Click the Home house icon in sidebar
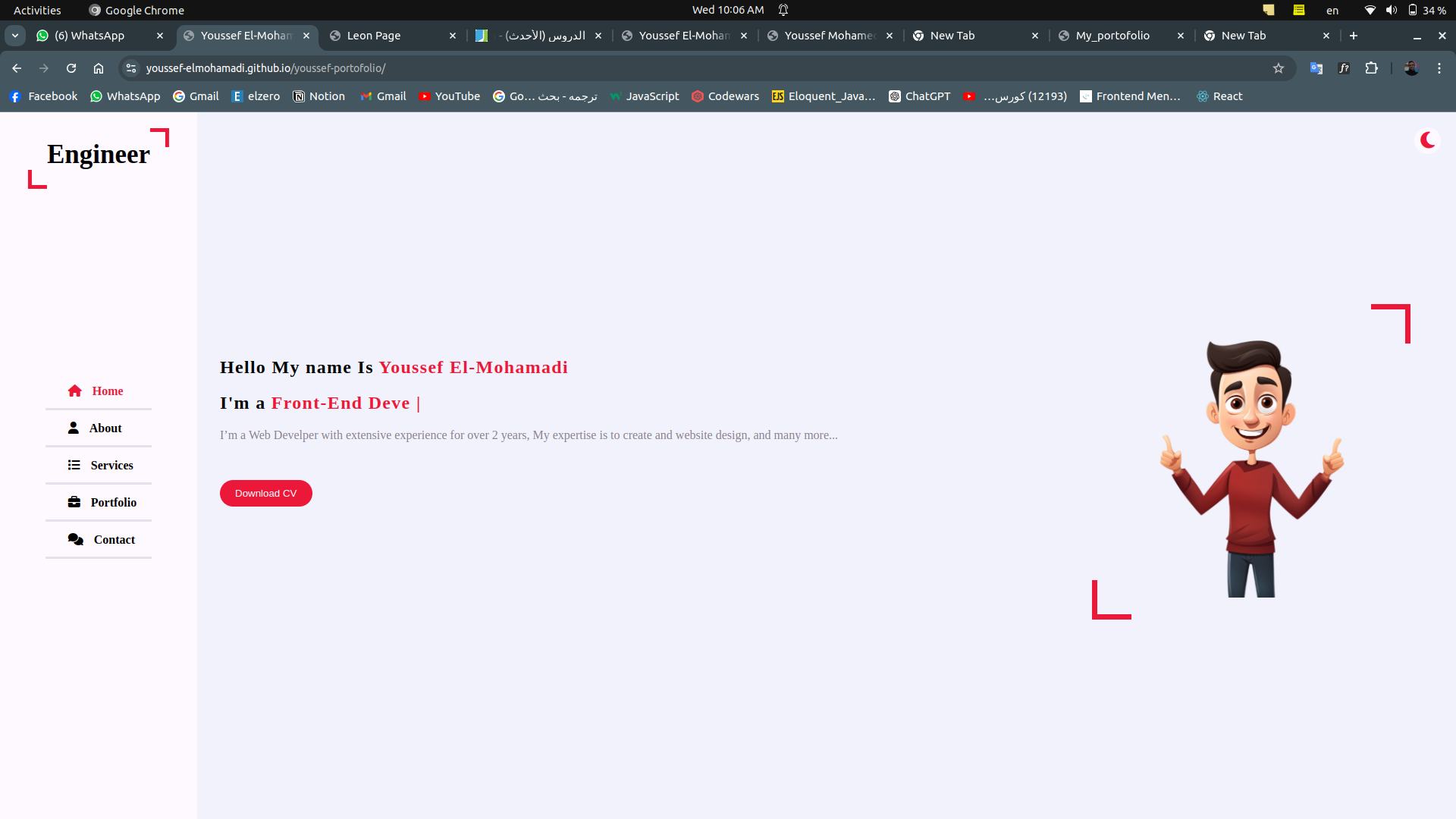 (74, 391)
